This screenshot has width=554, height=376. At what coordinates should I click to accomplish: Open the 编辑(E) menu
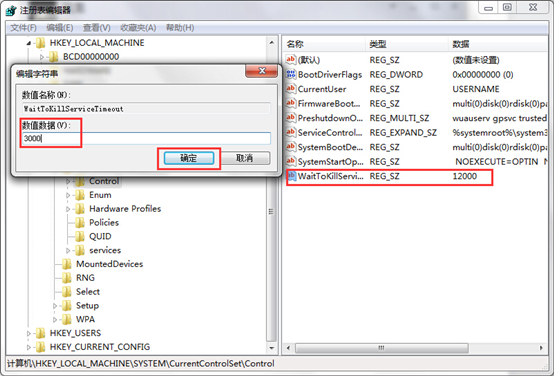tap(60, 28)
